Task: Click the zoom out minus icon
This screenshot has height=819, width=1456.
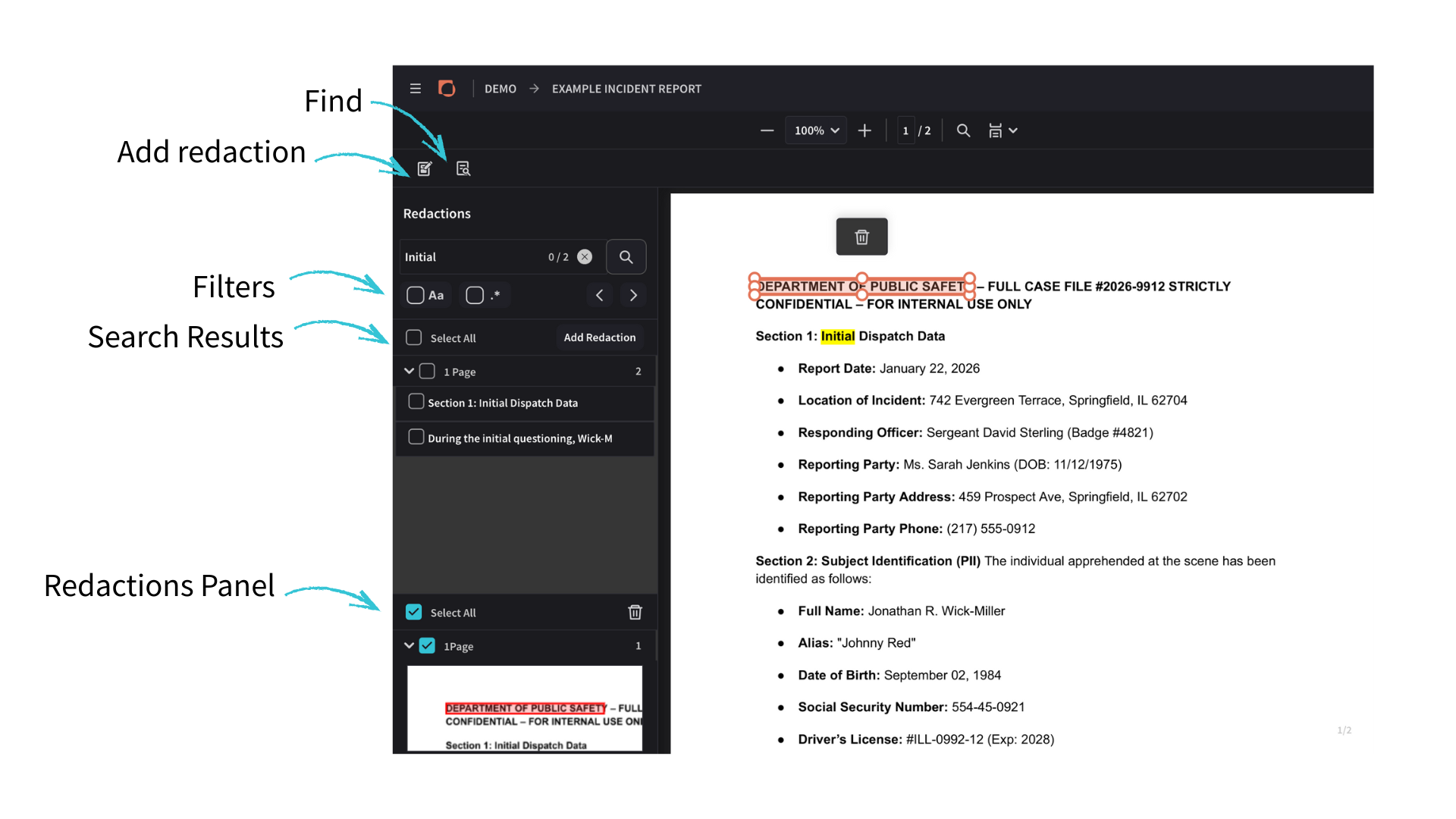Action: click(x=767, y=130)
